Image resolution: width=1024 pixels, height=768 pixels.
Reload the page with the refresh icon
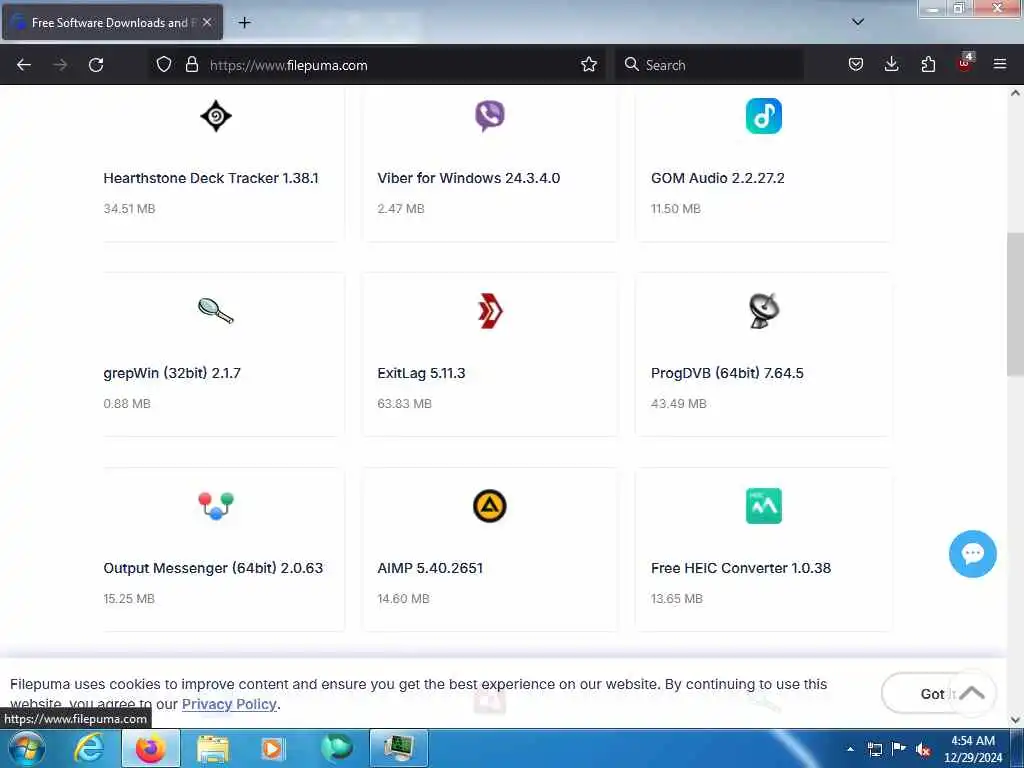pos(96,65)
